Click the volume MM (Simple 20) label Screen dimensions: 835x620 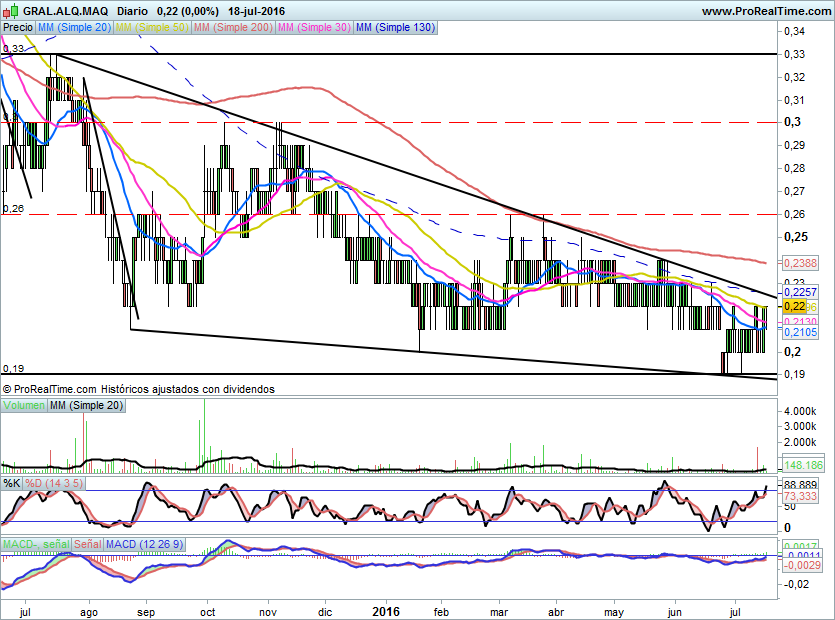88,406
